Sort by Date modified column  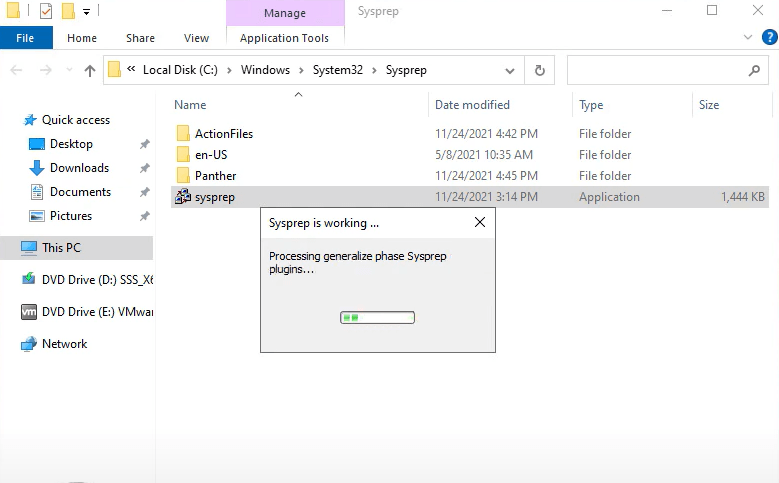click(472, 105)
